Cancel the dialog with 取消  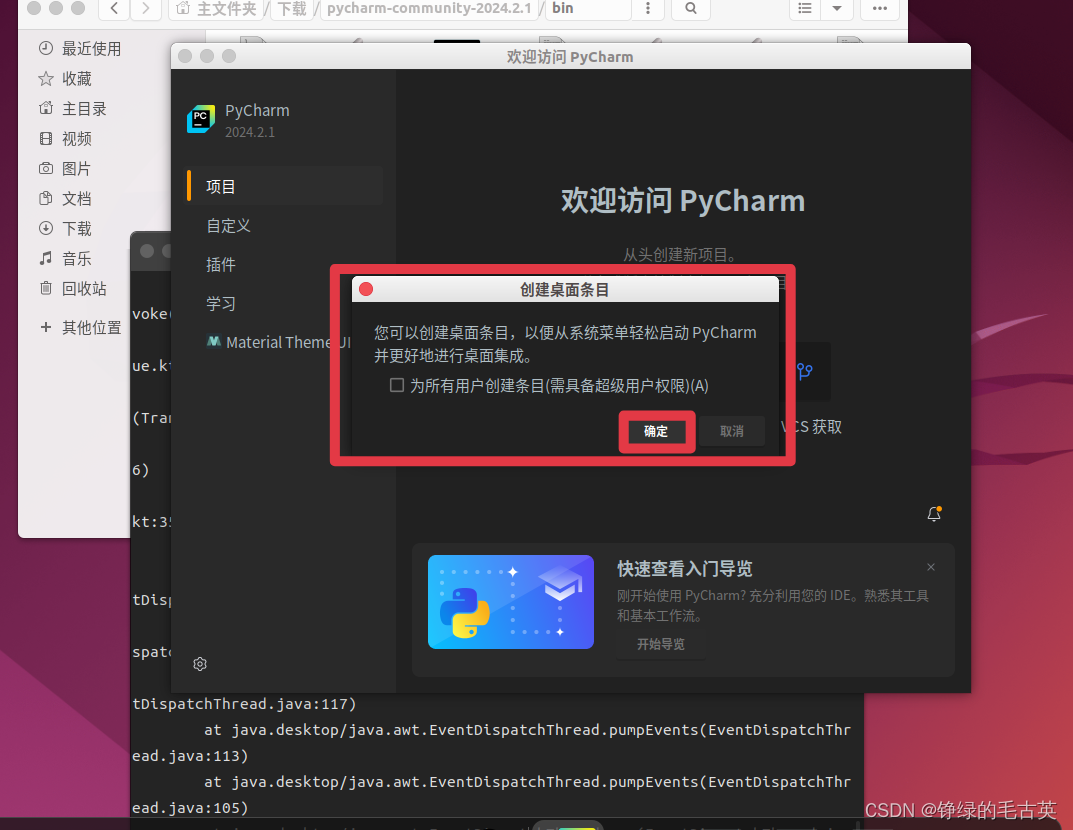pos(732,431)
